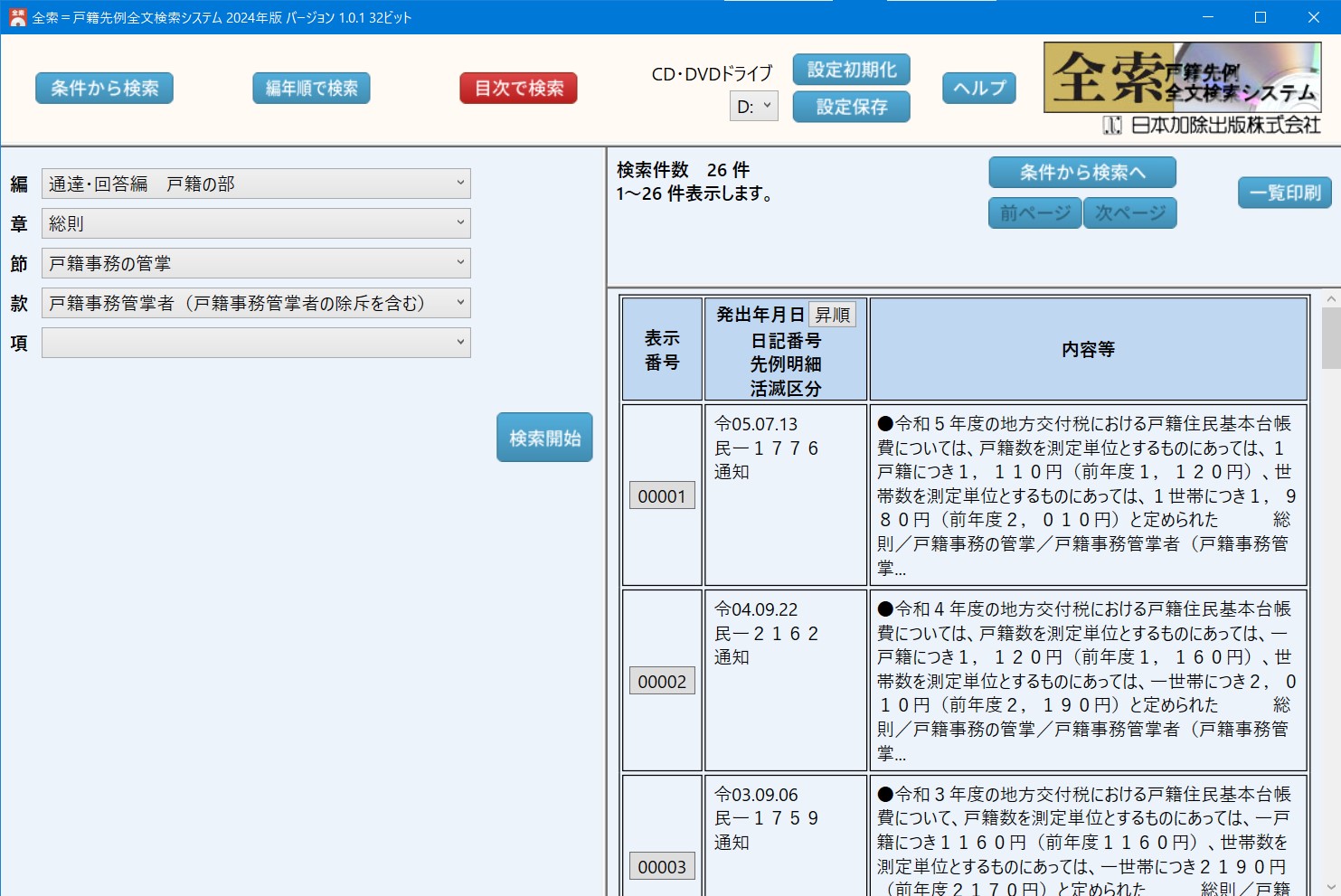Expand the 章 dropdown showing 総則
The width and height of the screenshot is (1341, 896).
[x=256, y=223]
